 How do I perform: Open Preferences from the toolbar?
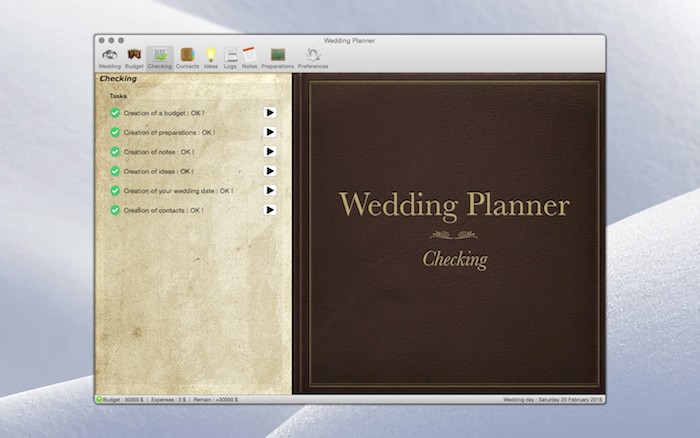(x=313, y=58)
